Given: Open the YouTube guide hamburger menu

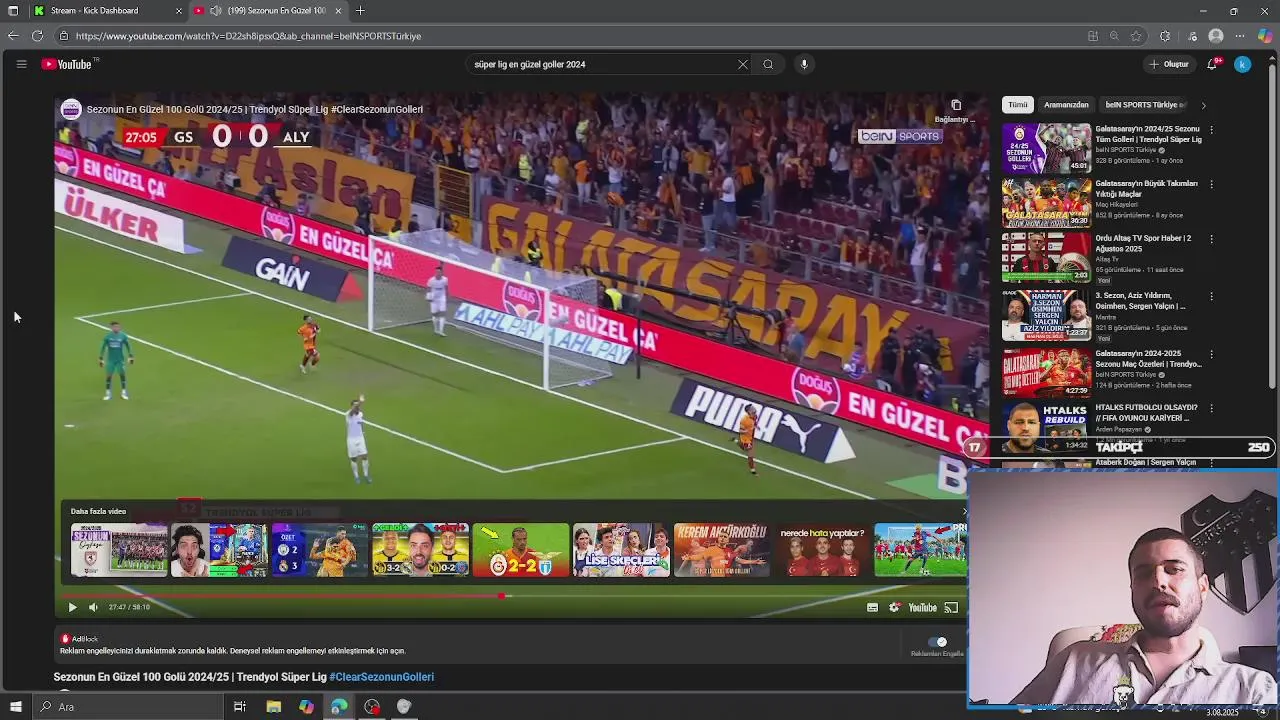Looking at the screenshot, I should point(21,64).
